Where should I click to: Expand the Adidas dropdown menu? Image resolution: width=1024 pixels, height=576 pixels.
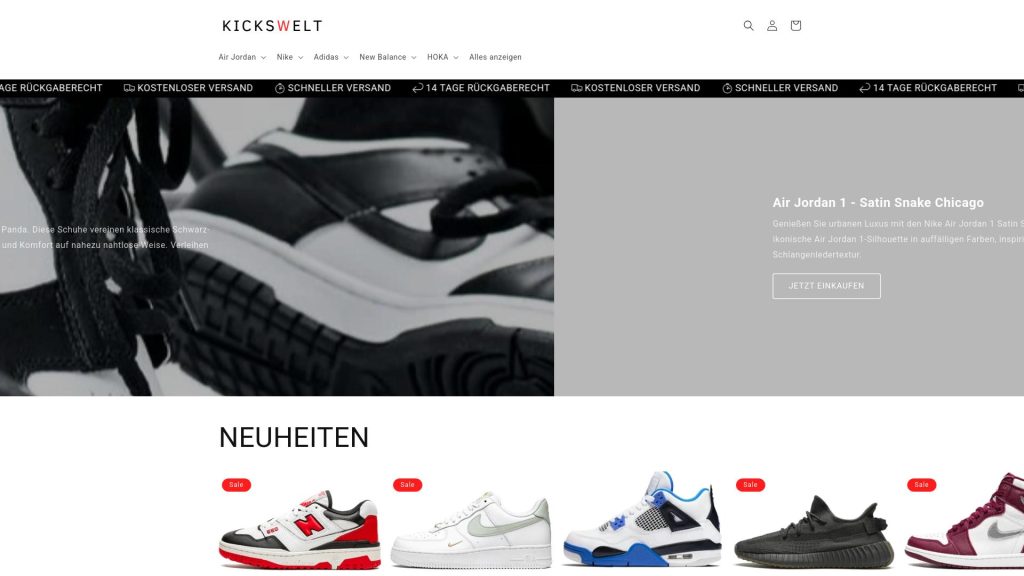(x=331, y=57)
